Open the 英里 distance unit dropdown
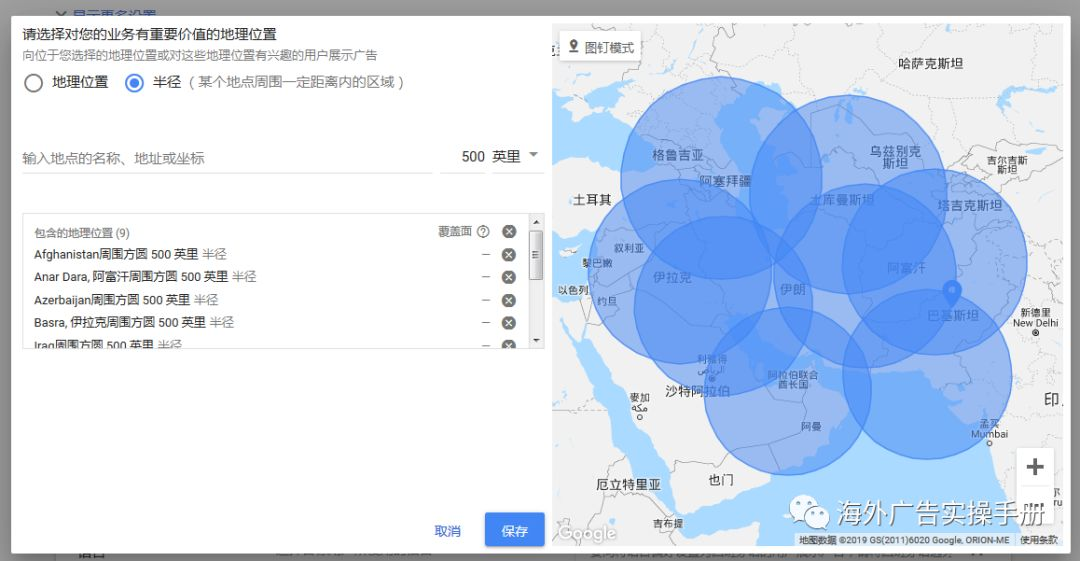 [516, 157]
